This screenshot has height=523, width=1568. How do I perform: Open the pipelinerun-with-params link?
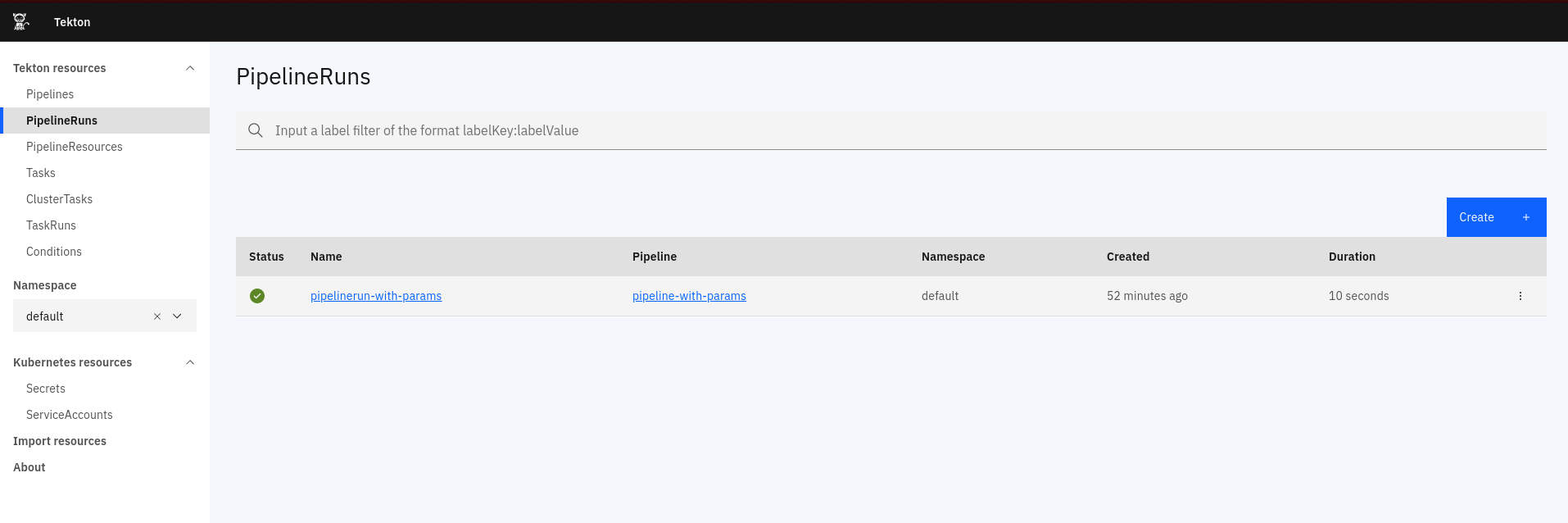click(x=376, y=296)
